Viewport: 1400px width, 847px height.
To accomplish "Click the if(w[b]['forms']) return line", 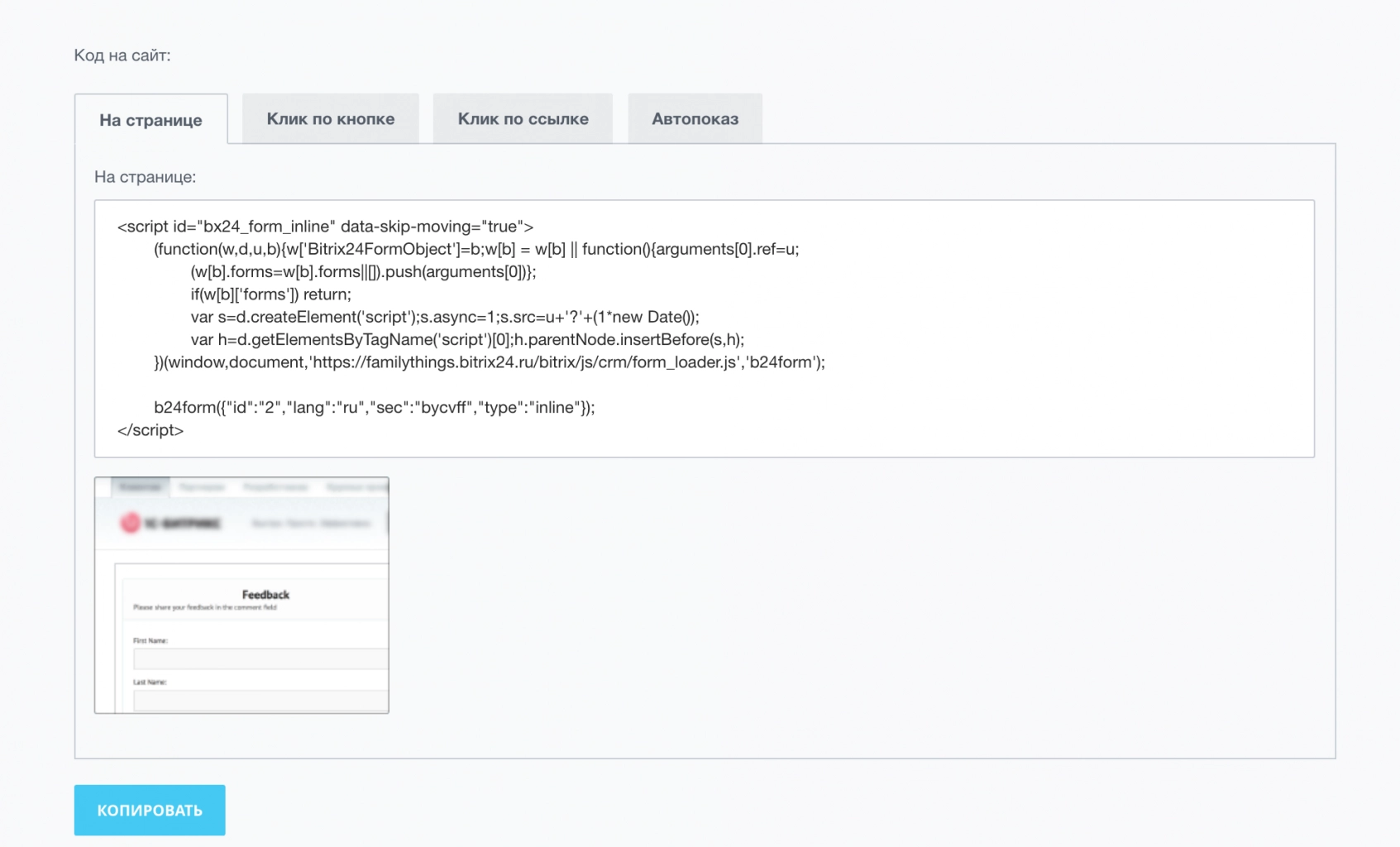I will (270, 294).
